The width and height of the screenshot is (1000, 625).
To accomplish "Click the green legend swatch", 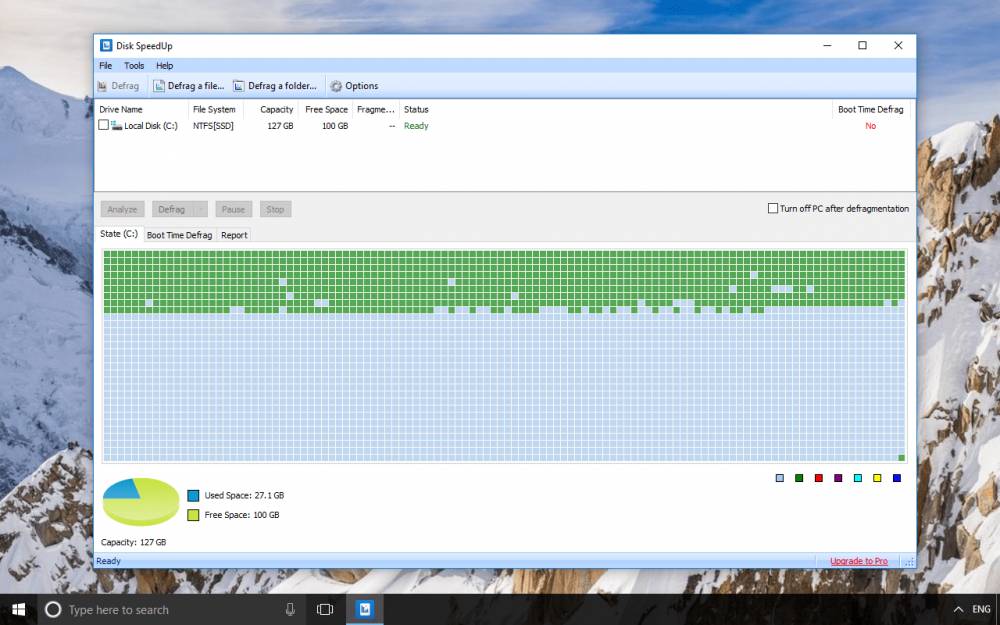I will pos(799,478).
